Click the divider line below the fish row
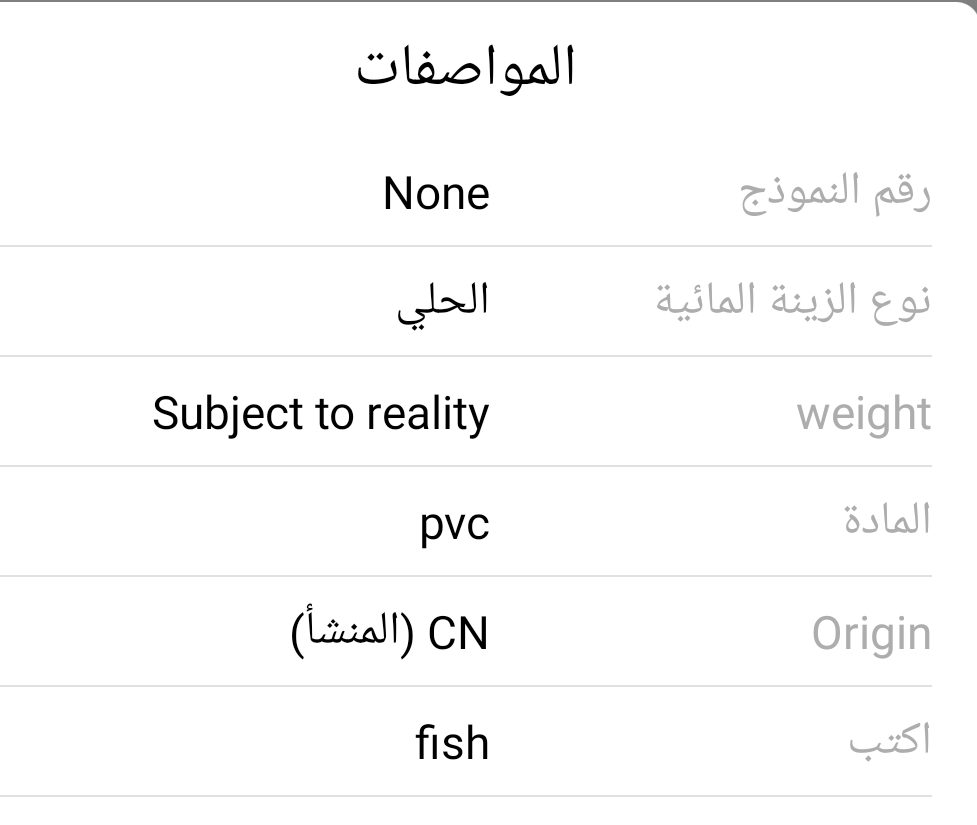Screen dimensions: 977x825 pyautogui.click(x=466, y=796)
